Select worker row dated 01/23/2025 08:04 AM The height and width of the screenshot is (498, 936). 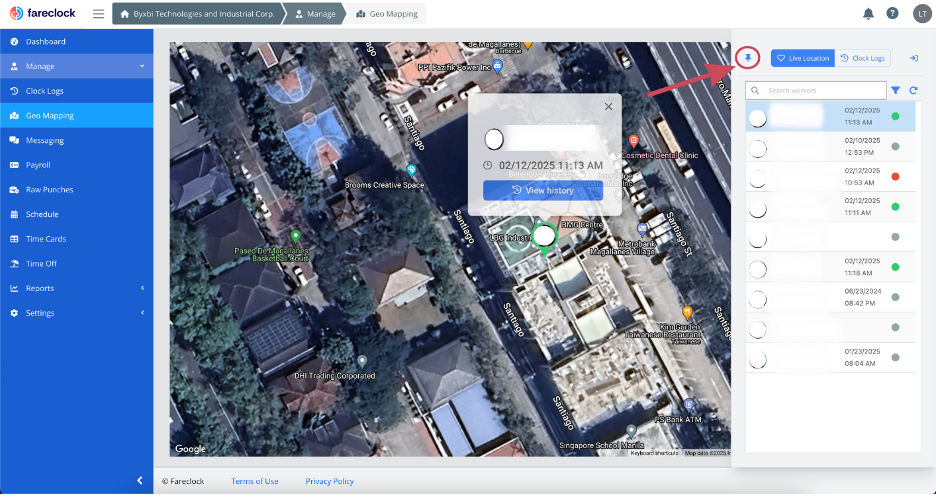tap(830, 358)
